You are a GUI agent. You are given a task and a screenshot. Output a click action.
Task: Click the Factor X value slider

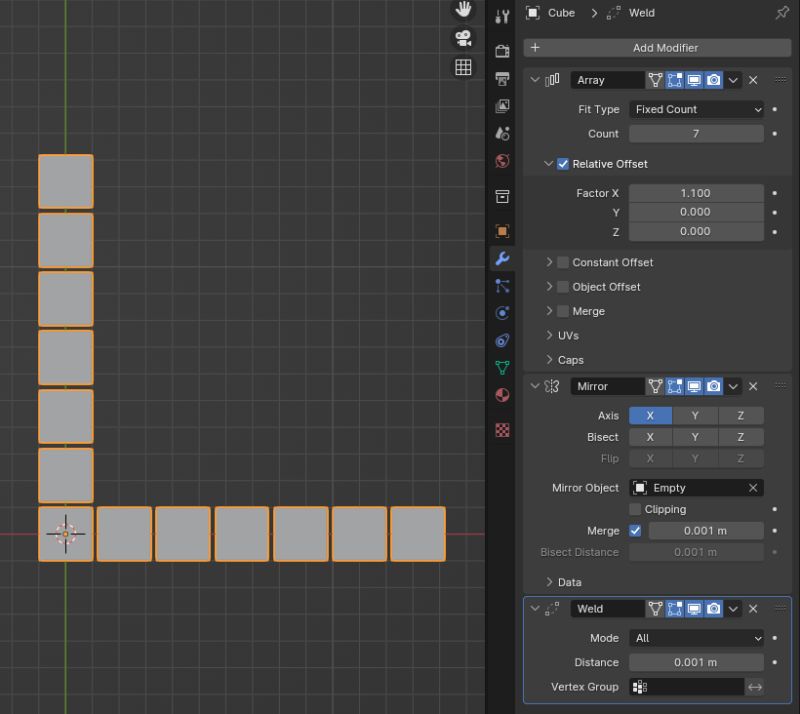click(696, 192)
